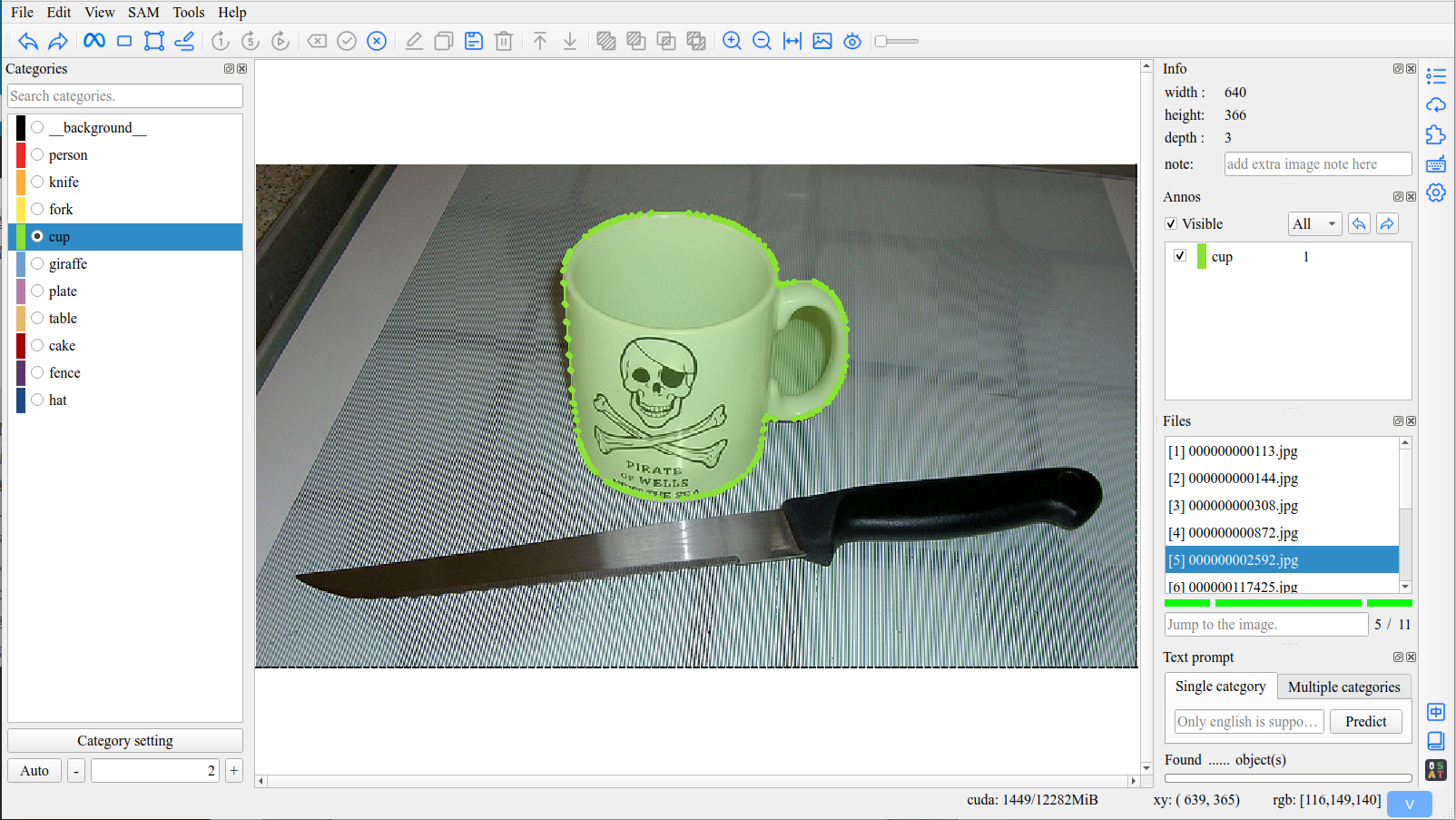The height and width of the screenshot is (820, 1456).
Task: Go to the previous image arrow
Action: click(x=28, y=41)
